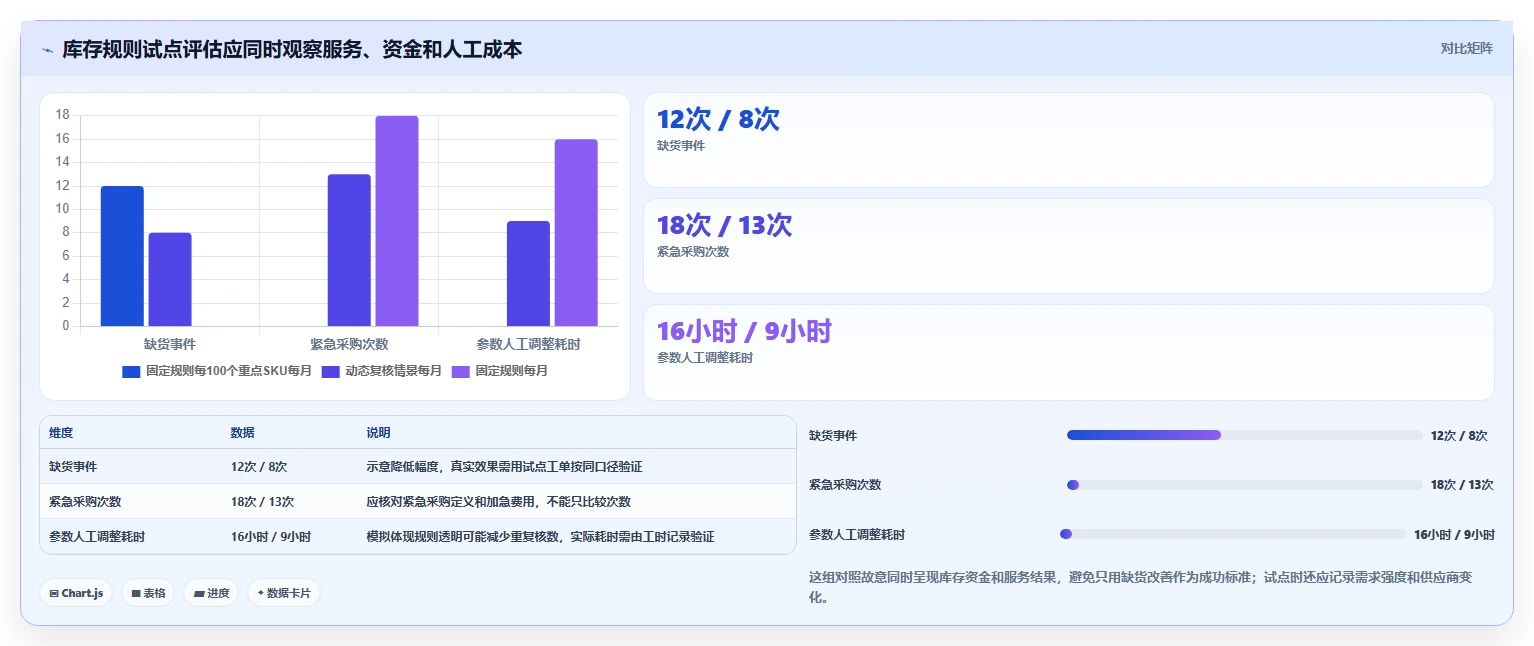Select the 紧急采购次数 x-axis label in chart
The width and height of the screenshot is (1534, 646).
[x=349, y=344]
